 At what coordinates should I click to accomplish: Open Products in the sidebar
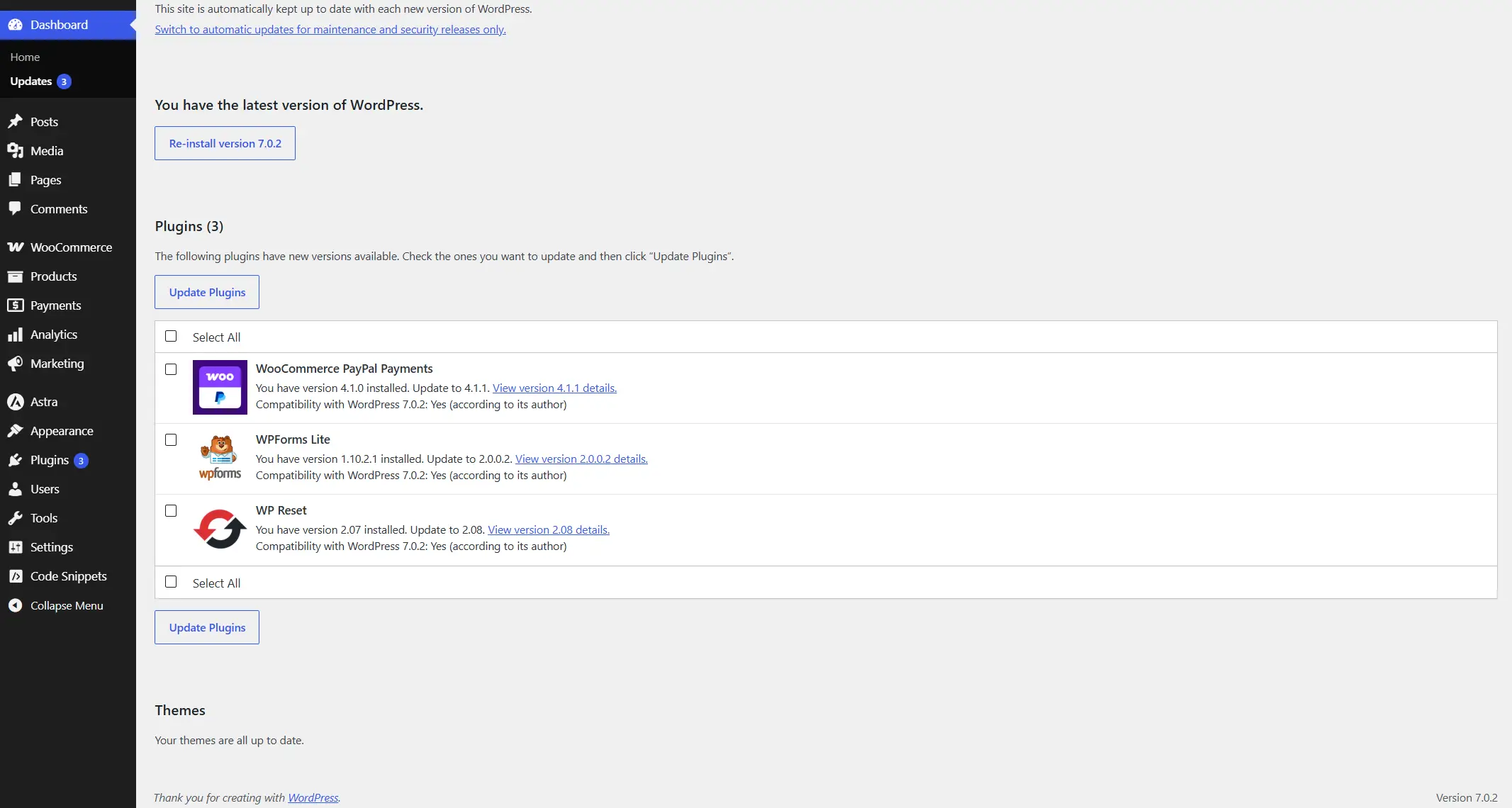pyautogui.click(x=53, y=276)
